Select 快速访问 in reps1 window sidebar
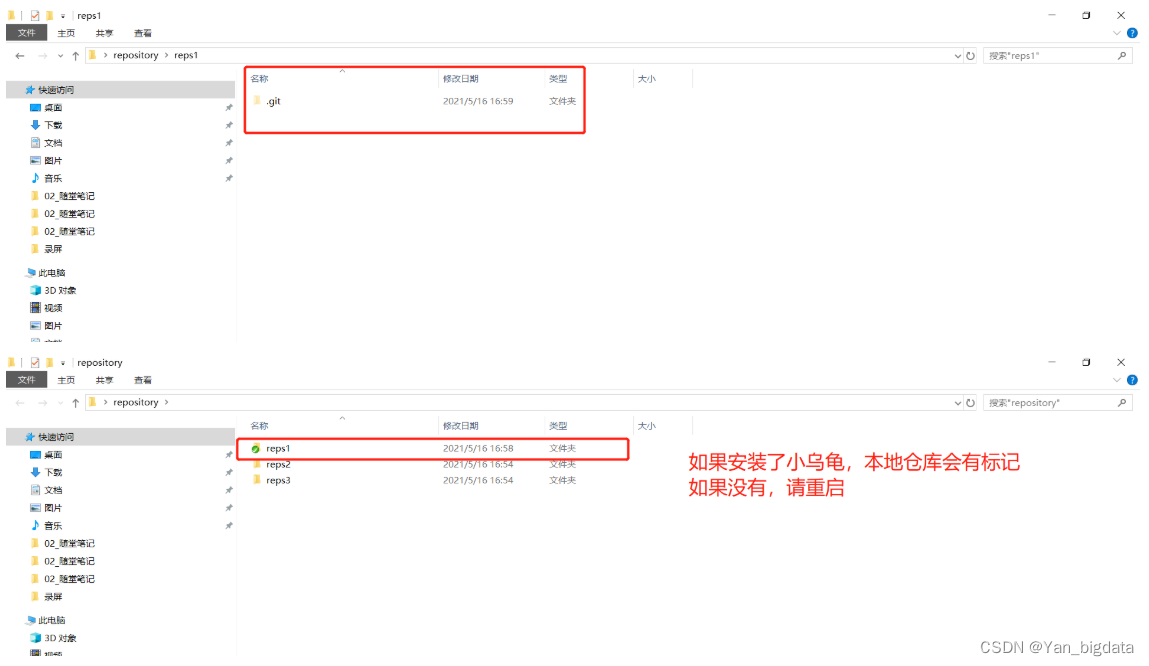This screenshot has height=666, width=1149. point(120,90)
